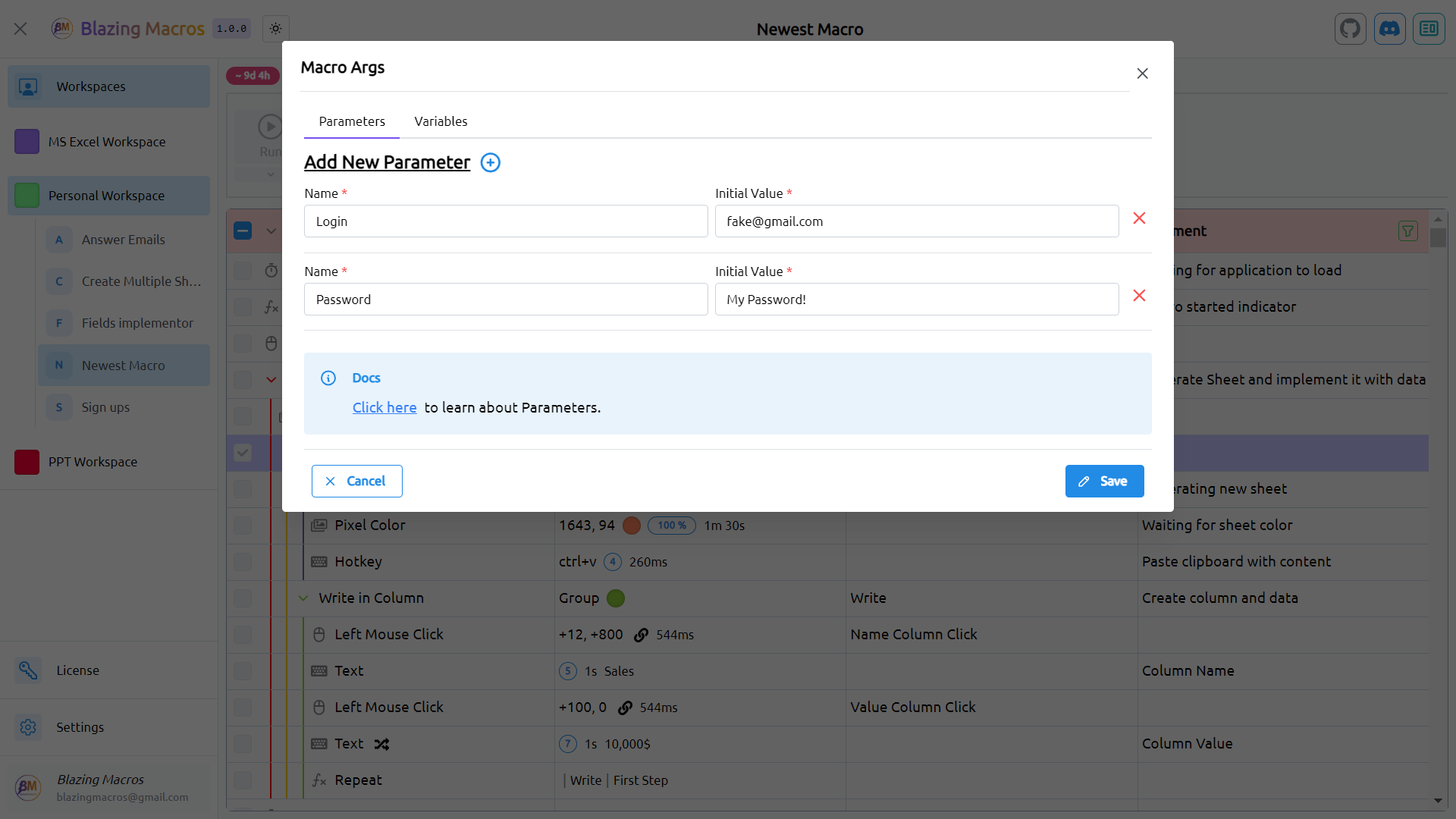Image resolution: width=1456 pixels, height=819 pixels.
Task: Collapse the red chevron group row
Action: click(271, 379)
